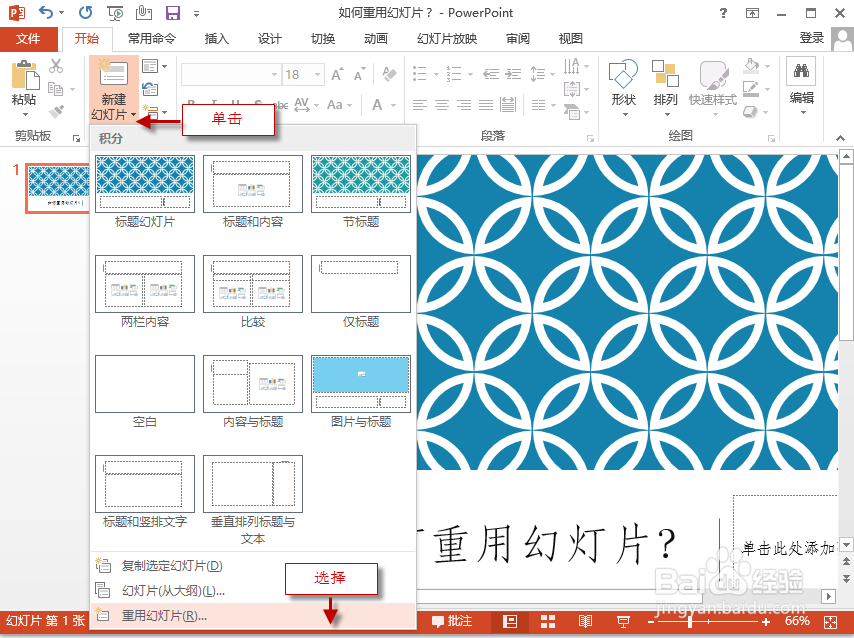Switch to Slide Show (幻灯片放映) tab
This screenshot has height=638, width=854.
click(447, 39)
